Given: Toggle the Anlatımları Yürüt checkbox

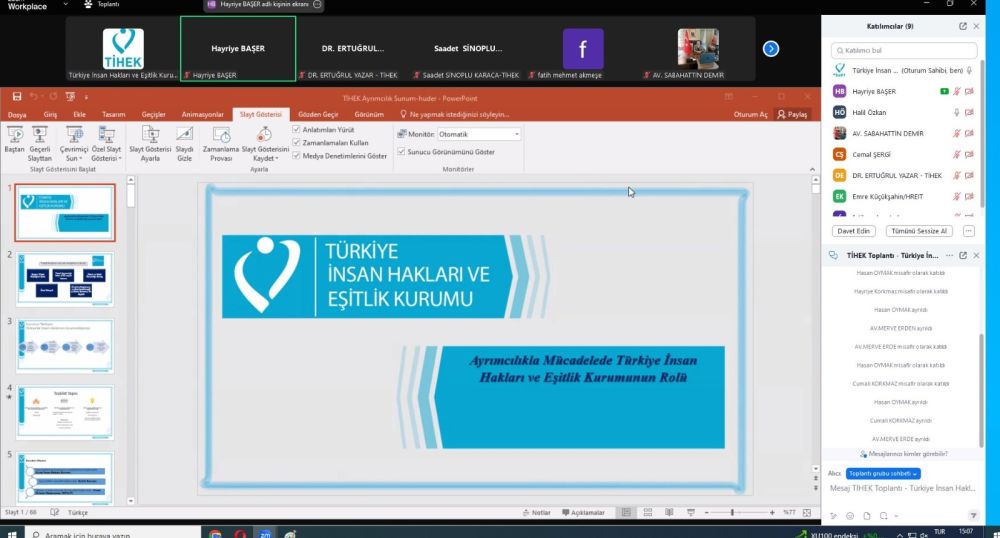Looking at the screenshot, I should 296,129.
